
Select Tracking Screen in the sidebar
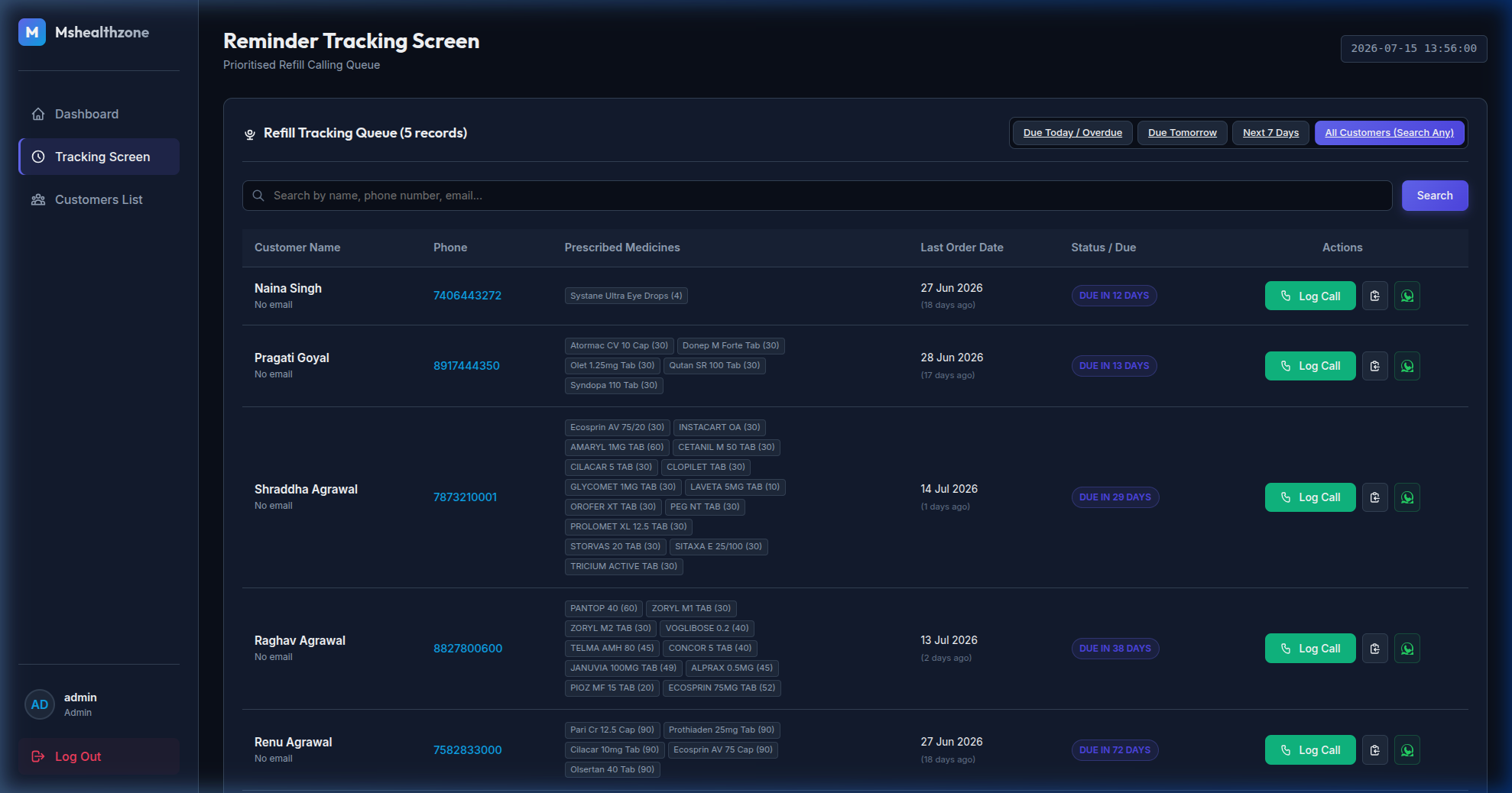[99, 157]
